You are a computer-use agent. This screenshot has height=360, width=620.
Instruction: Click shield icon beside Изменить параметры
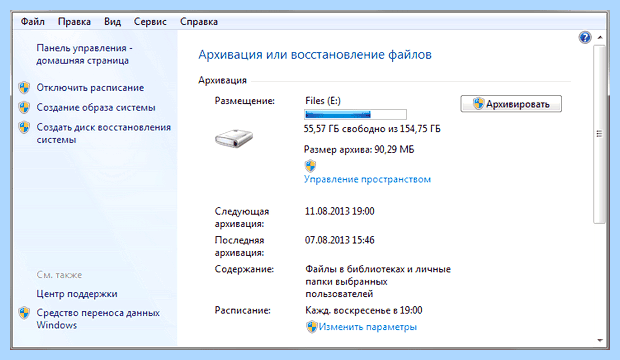(312, 327)
